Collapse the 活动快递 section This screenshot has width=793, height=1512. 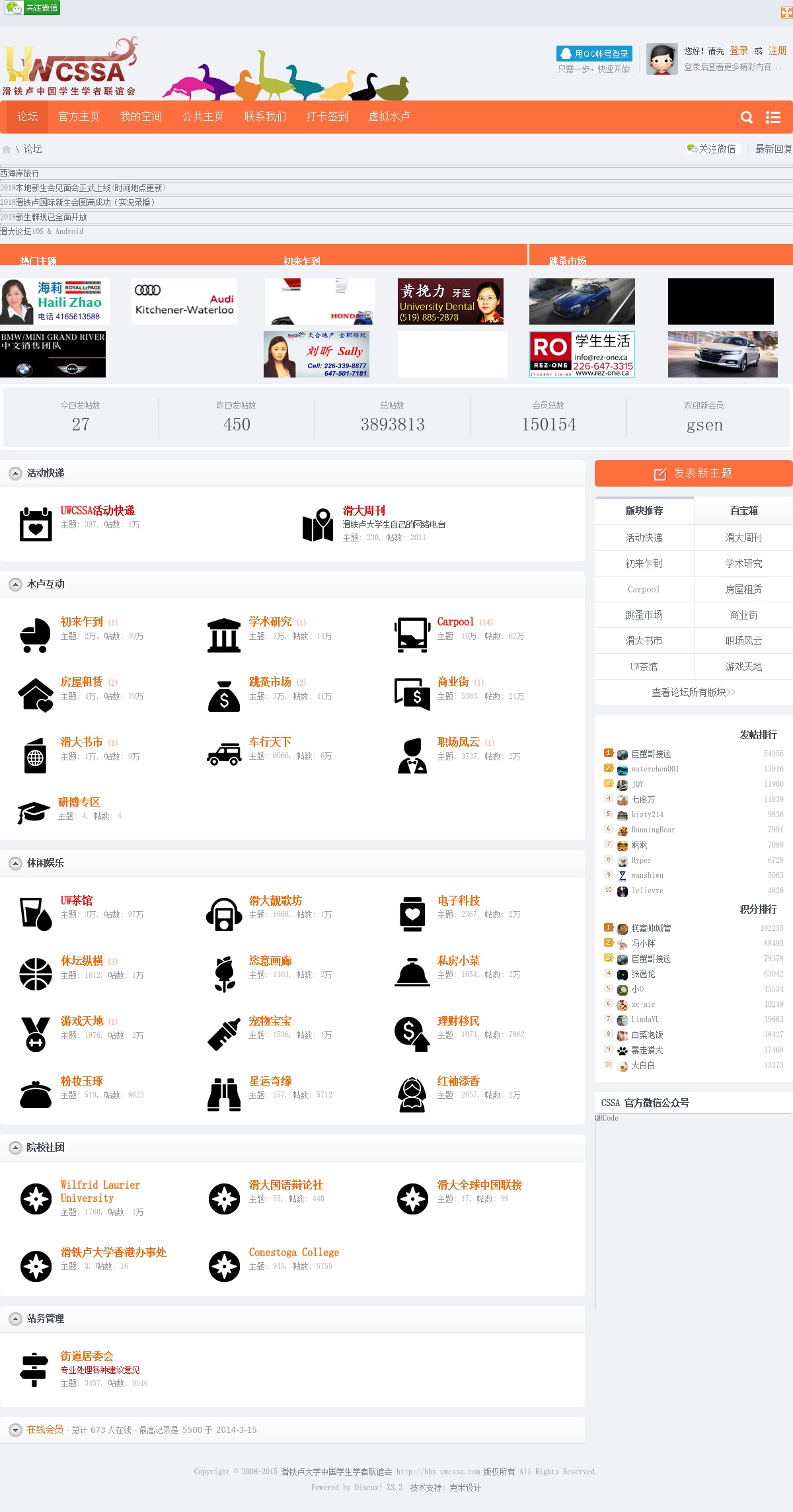pyautogui.click(x=15, y=473)
